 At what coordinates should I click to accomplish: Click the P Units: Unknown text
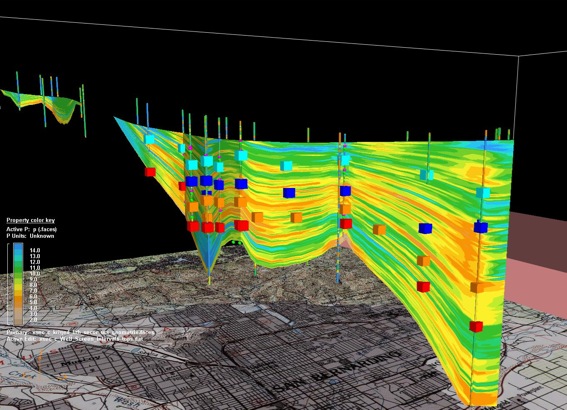point(30,236)
